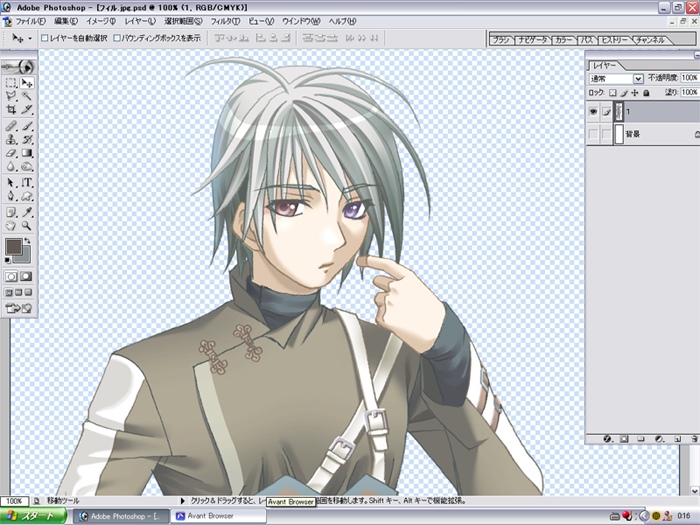Open the ウィンドウ menu
Viewport: 700px width, 525px height.
(301, 21)
